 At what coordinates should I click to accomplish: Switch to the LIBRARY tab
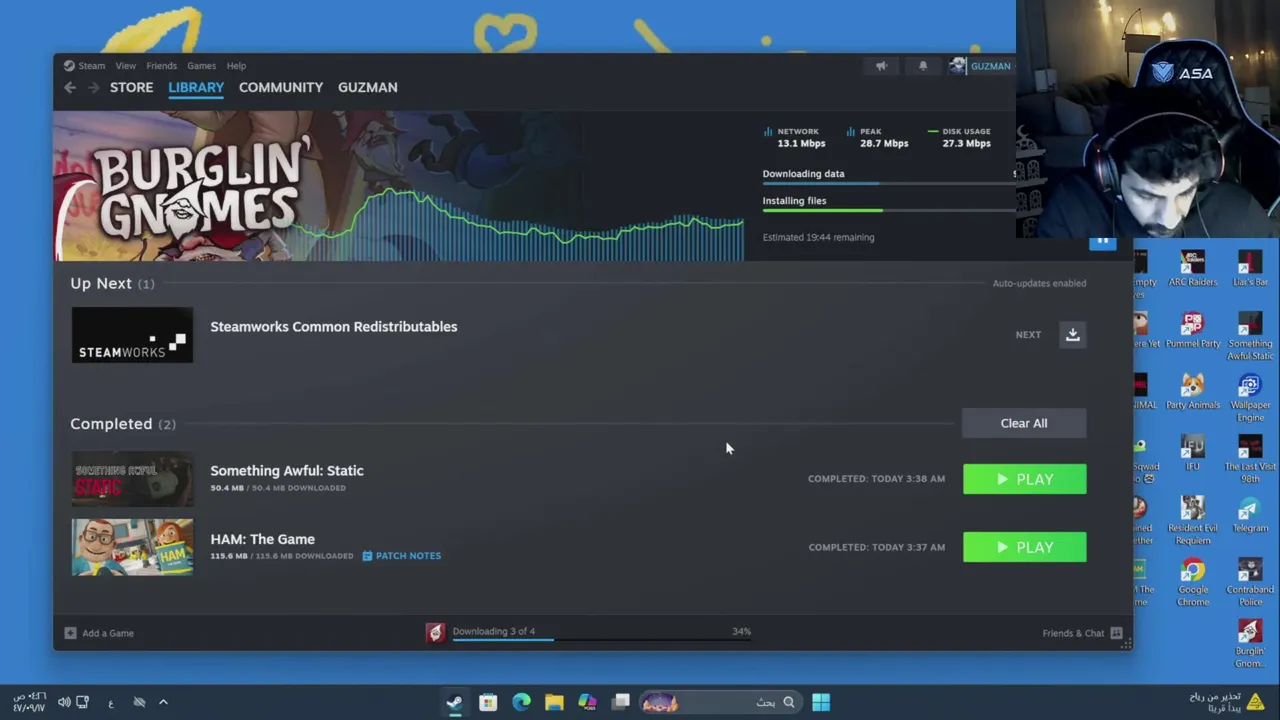196,88
